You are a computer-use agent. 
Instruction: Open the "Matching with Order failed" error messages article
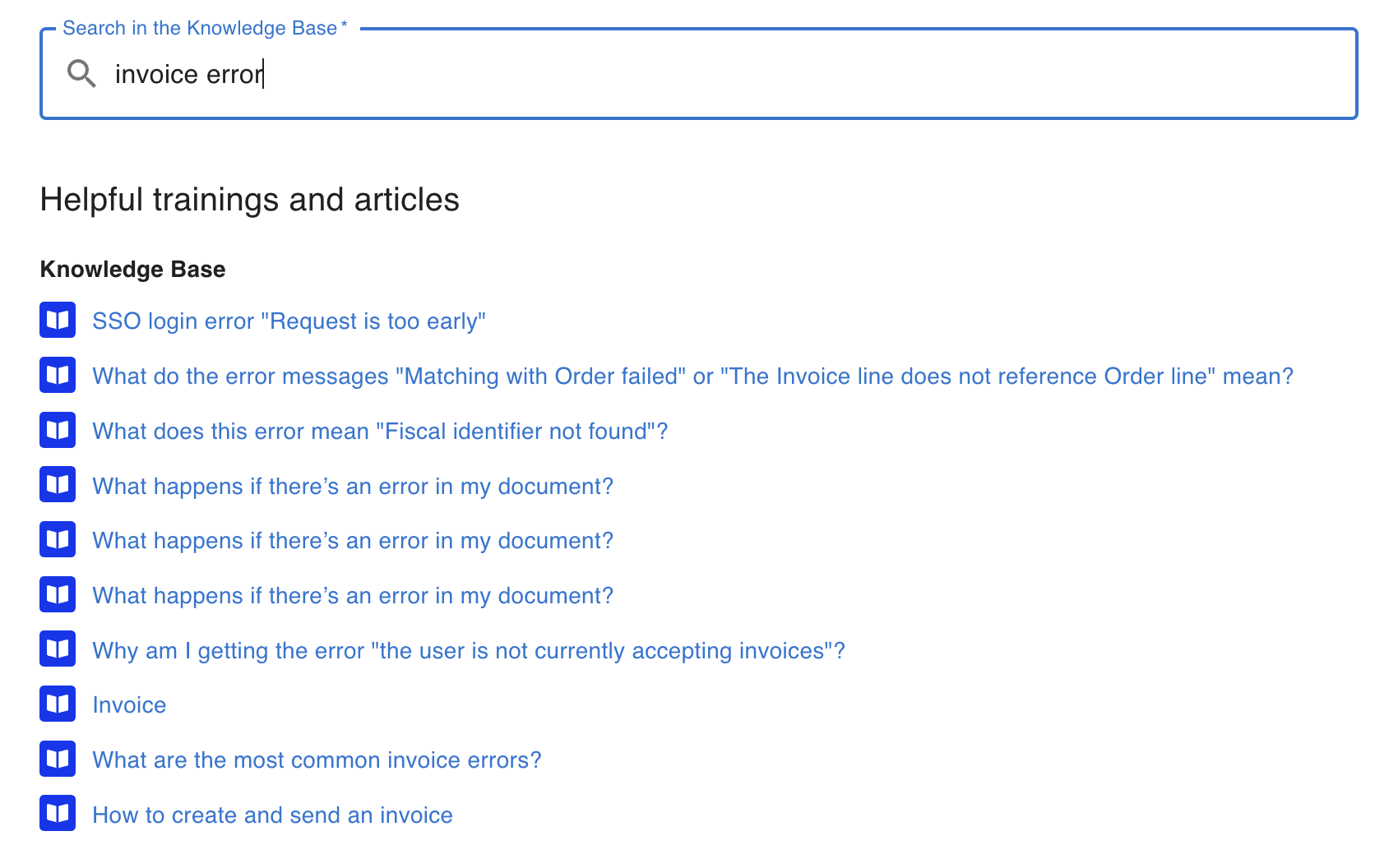click(692, 376)
